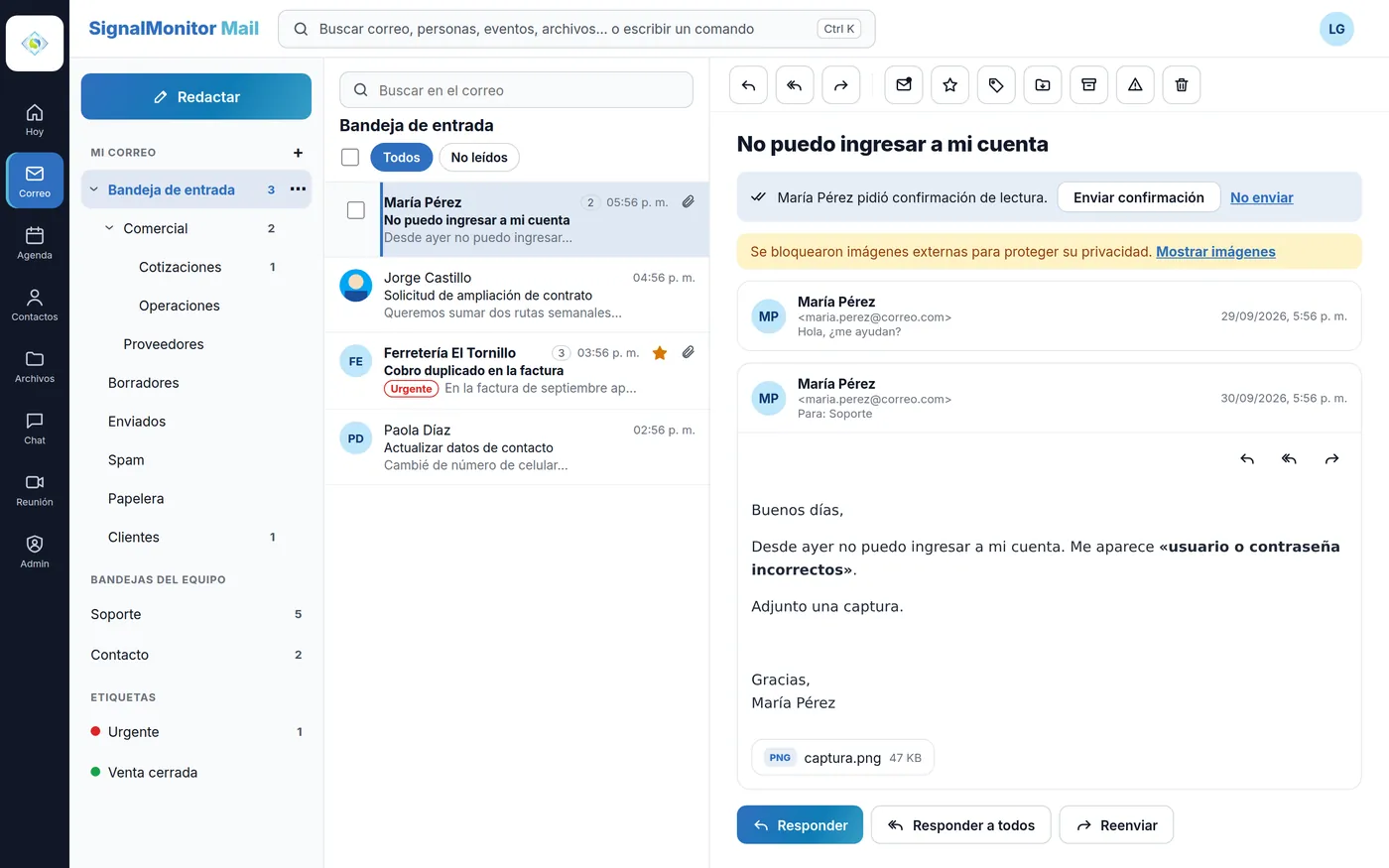The image size is (1389, 868).
Task: Collapse the Bandeja de entrada folder chevron
Action: [94, 189]
